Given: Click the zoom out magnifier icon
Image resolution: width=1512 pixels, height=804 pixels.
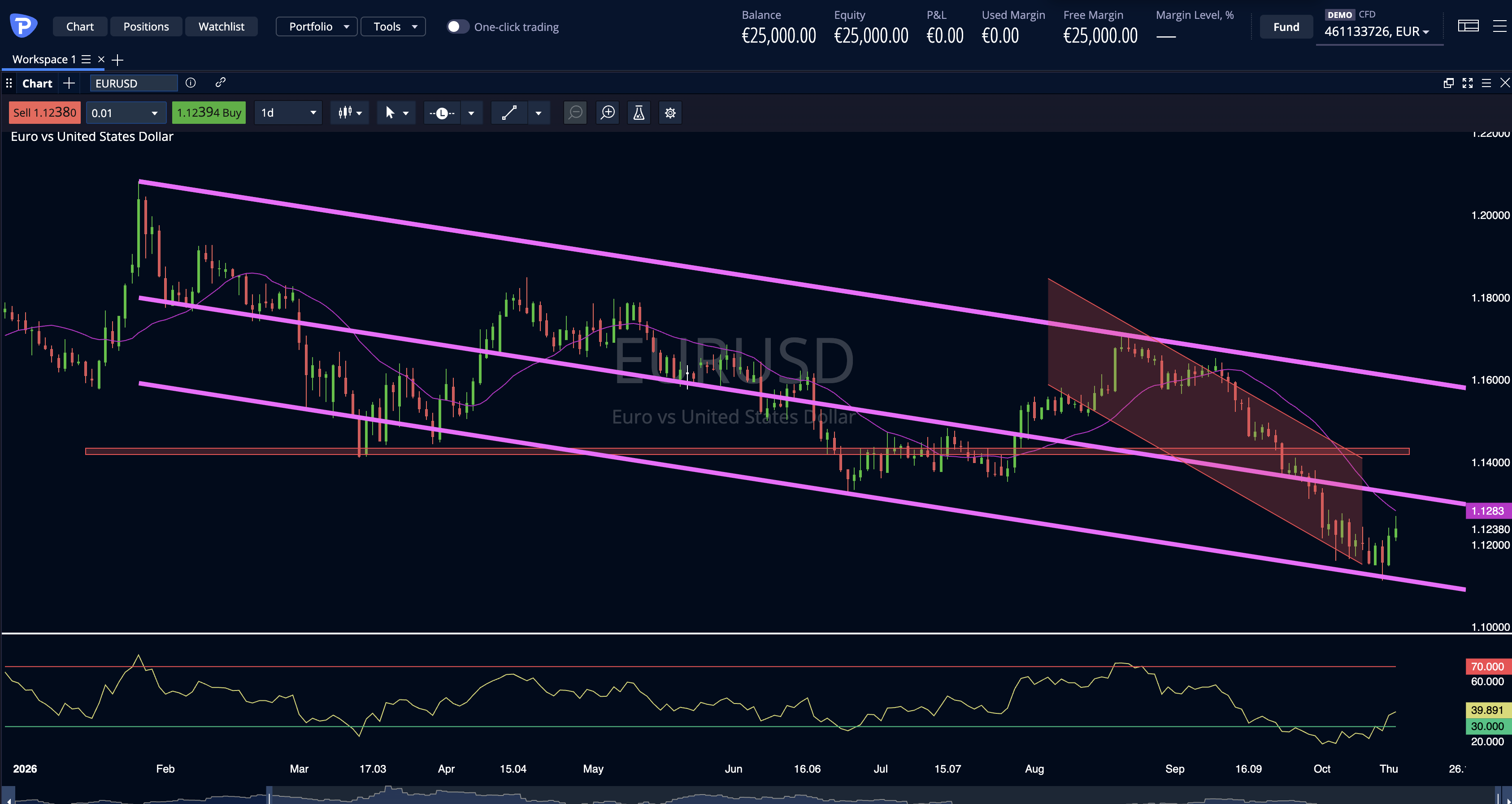Looking at the screenshot, I should pos(575,113).
